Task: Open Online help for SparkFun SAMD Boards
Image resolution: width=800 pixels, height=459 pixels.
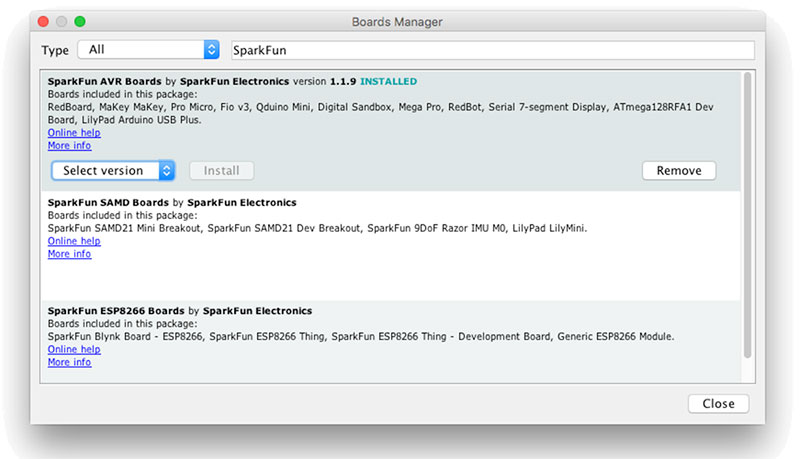Action: [74, 241]
